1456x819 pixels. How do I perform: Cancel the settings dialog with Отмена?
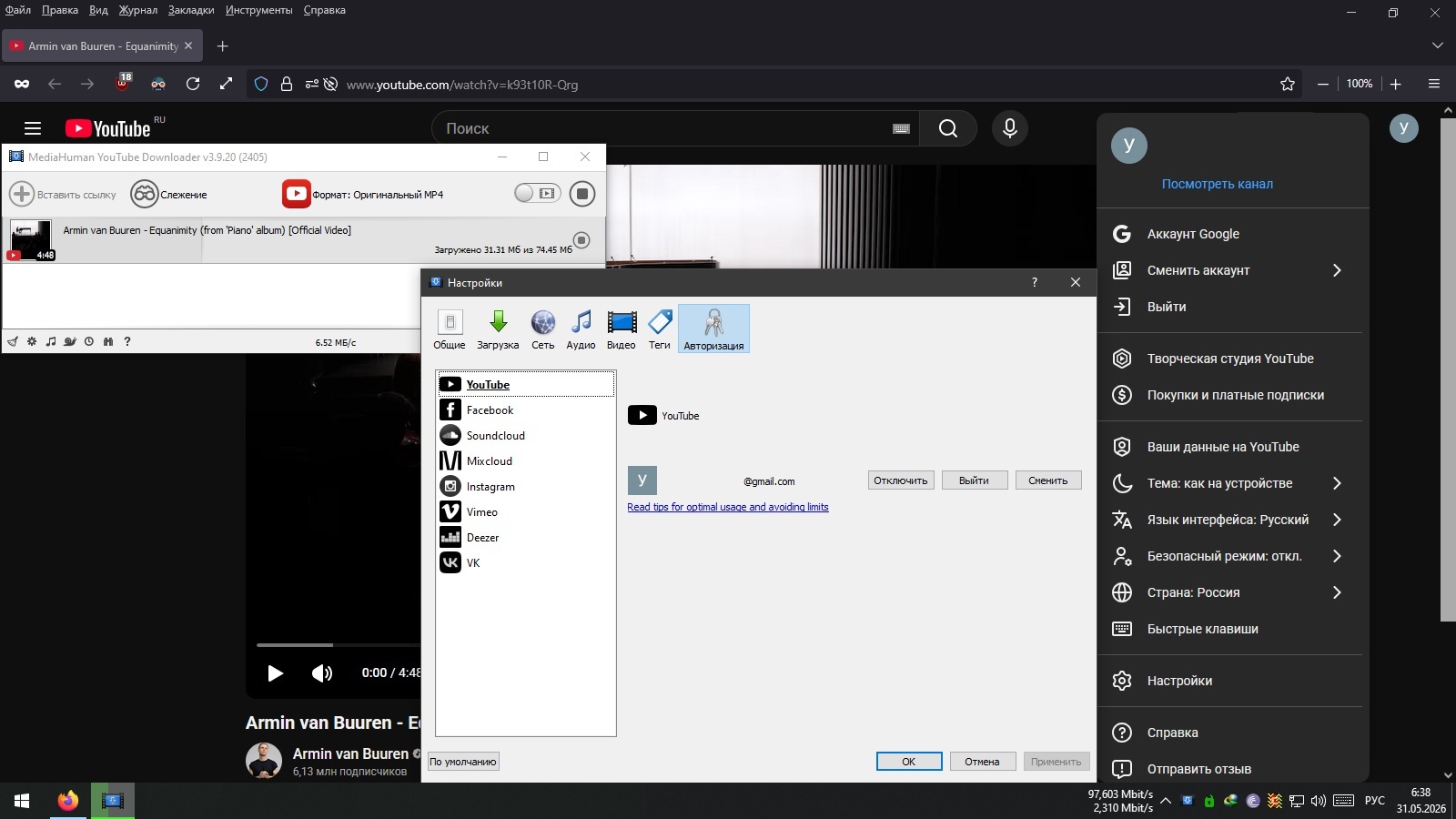[x=983, y=762]
